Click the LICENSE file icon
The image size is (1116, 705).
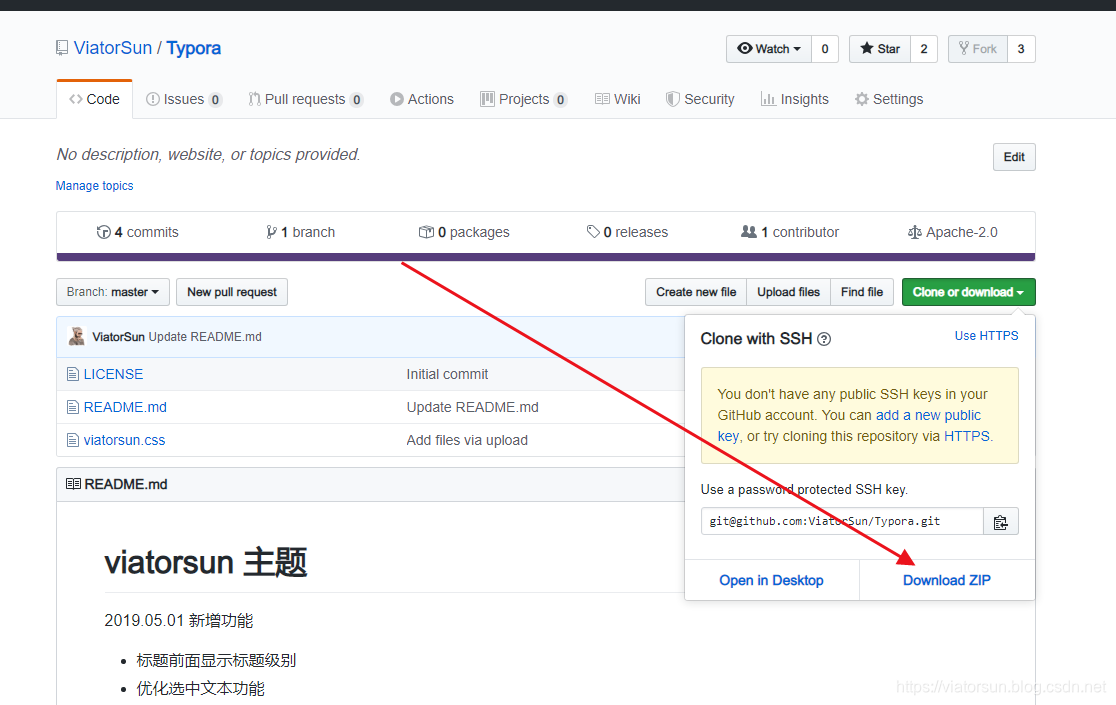point(73,374)
